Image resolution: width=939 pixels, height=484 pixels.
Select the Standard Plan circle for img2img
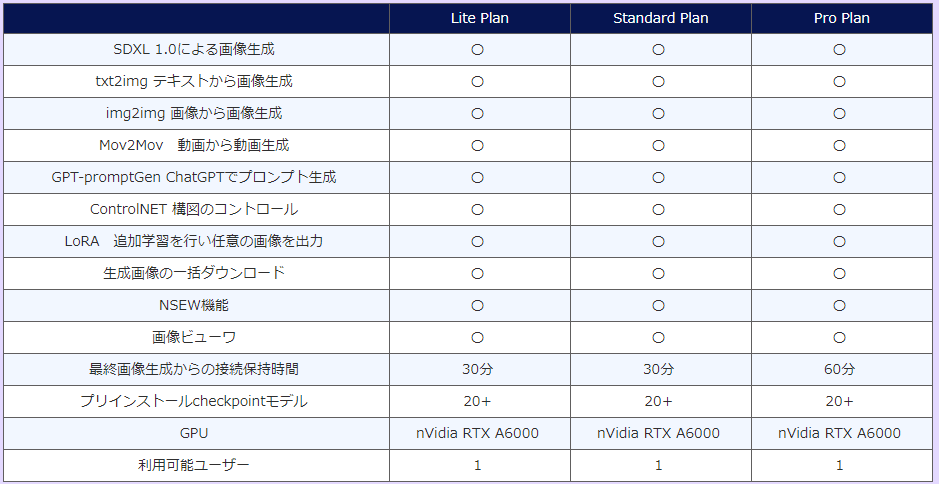[x=658, y=113]
